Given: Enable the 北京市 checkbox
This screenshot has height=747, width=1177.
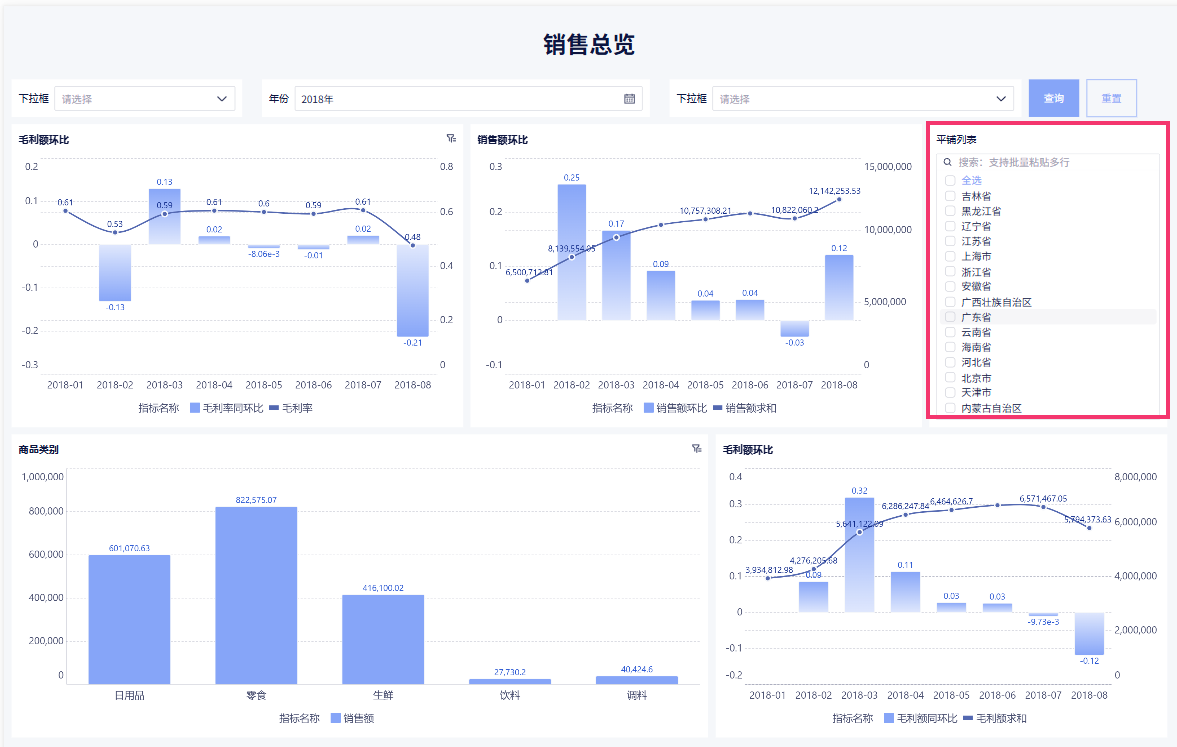Looking at the screenshot, I should coord(950,378).
